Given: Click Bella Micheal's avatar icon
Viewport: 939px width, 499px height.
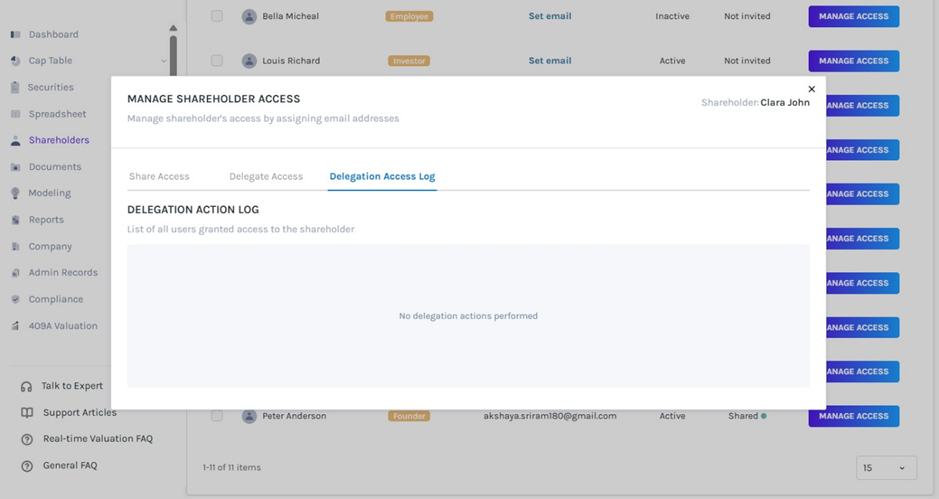Looking at the screenshot, I should [249, 16].
